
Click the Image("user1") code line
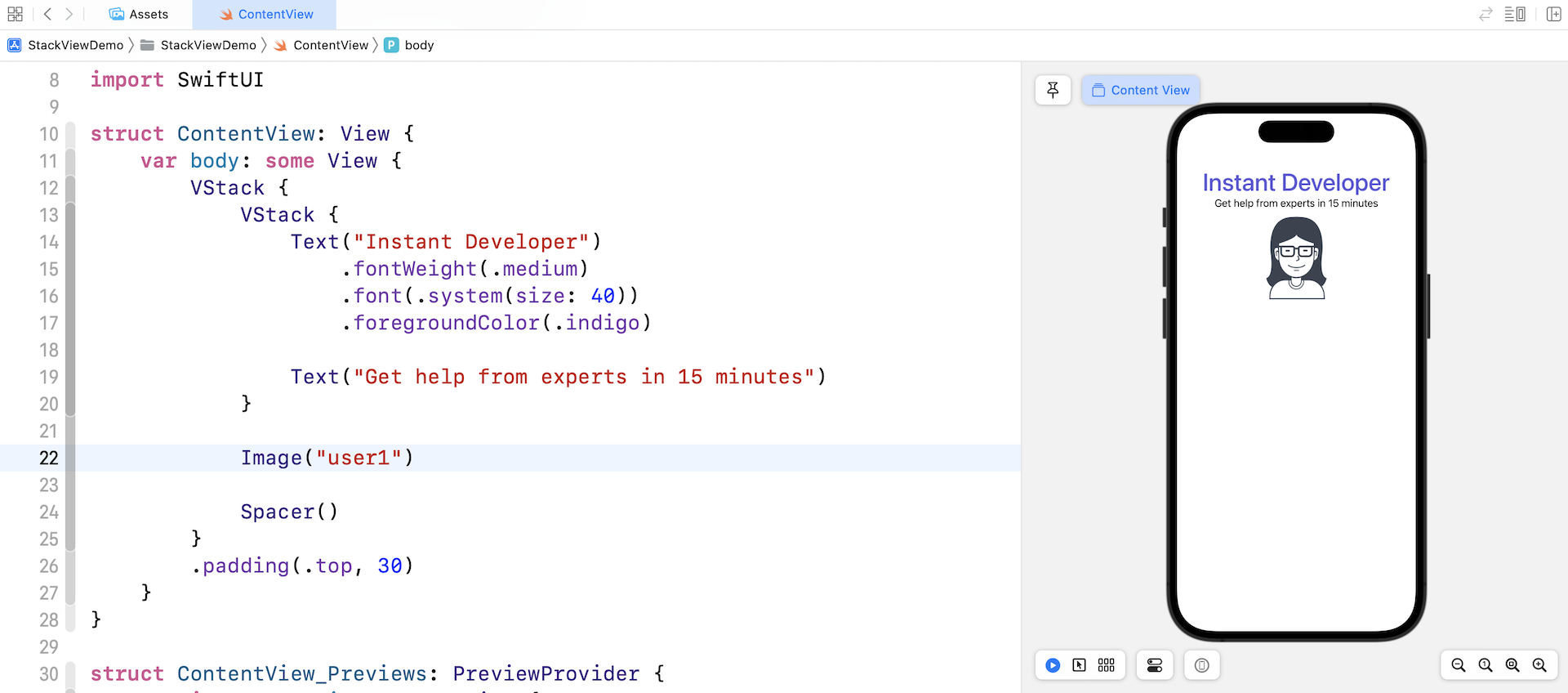[x=327, y=458]
